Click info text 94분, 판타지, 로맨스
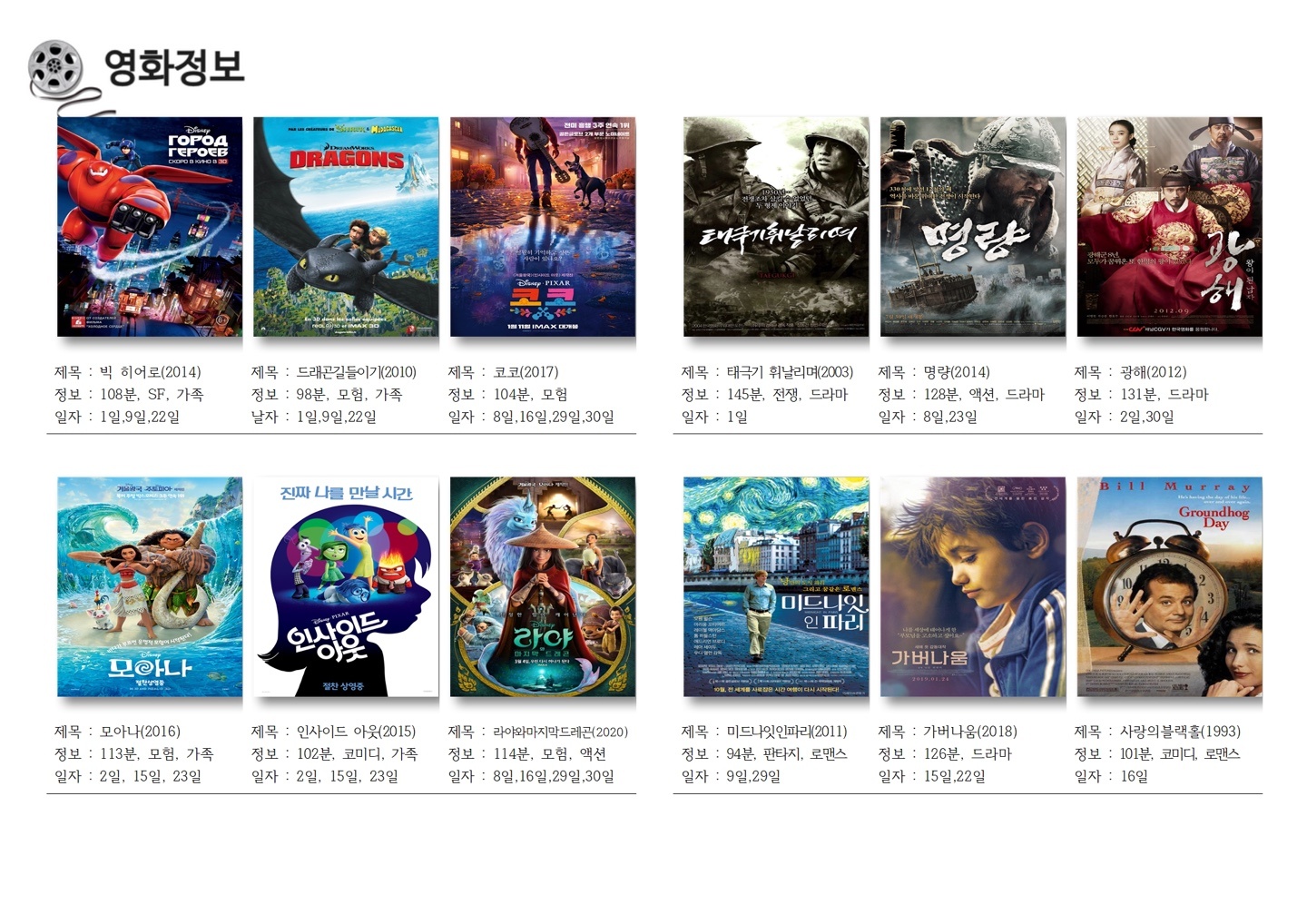1307x924 pixels. pyautogui.click(x=787, y=754)
